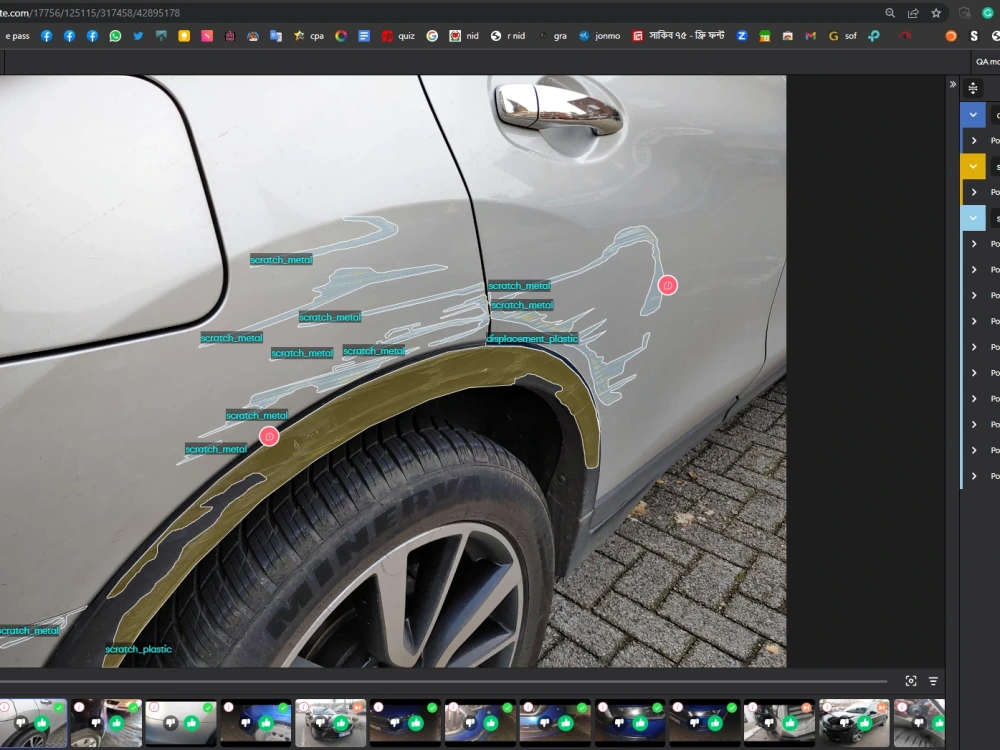
Task: Thumbs-down the white wrecked car thumbnail
Action: point(844,723)
